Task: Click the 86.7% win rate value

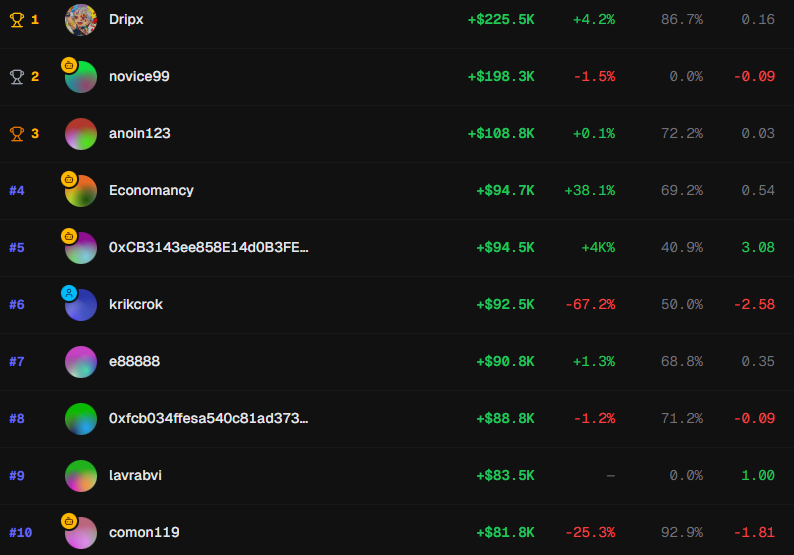Action: click(x=682, y=20)
